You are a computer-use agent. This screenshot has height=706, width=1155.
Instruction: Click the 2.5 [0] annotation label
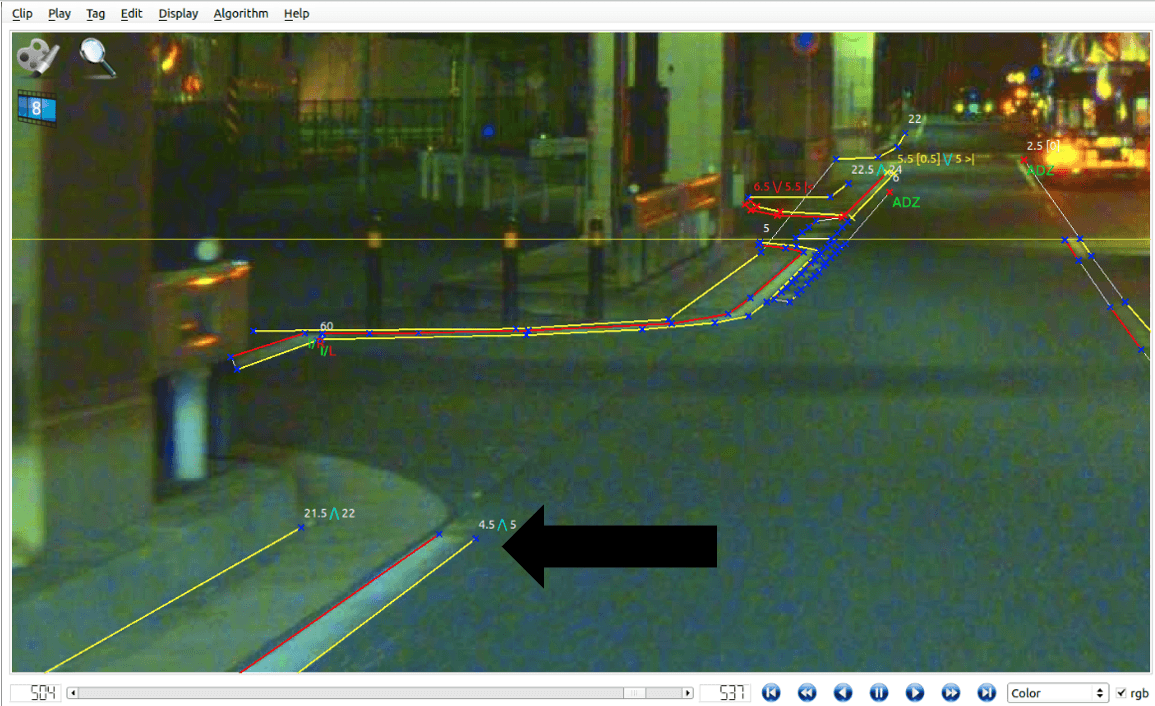1043,146
